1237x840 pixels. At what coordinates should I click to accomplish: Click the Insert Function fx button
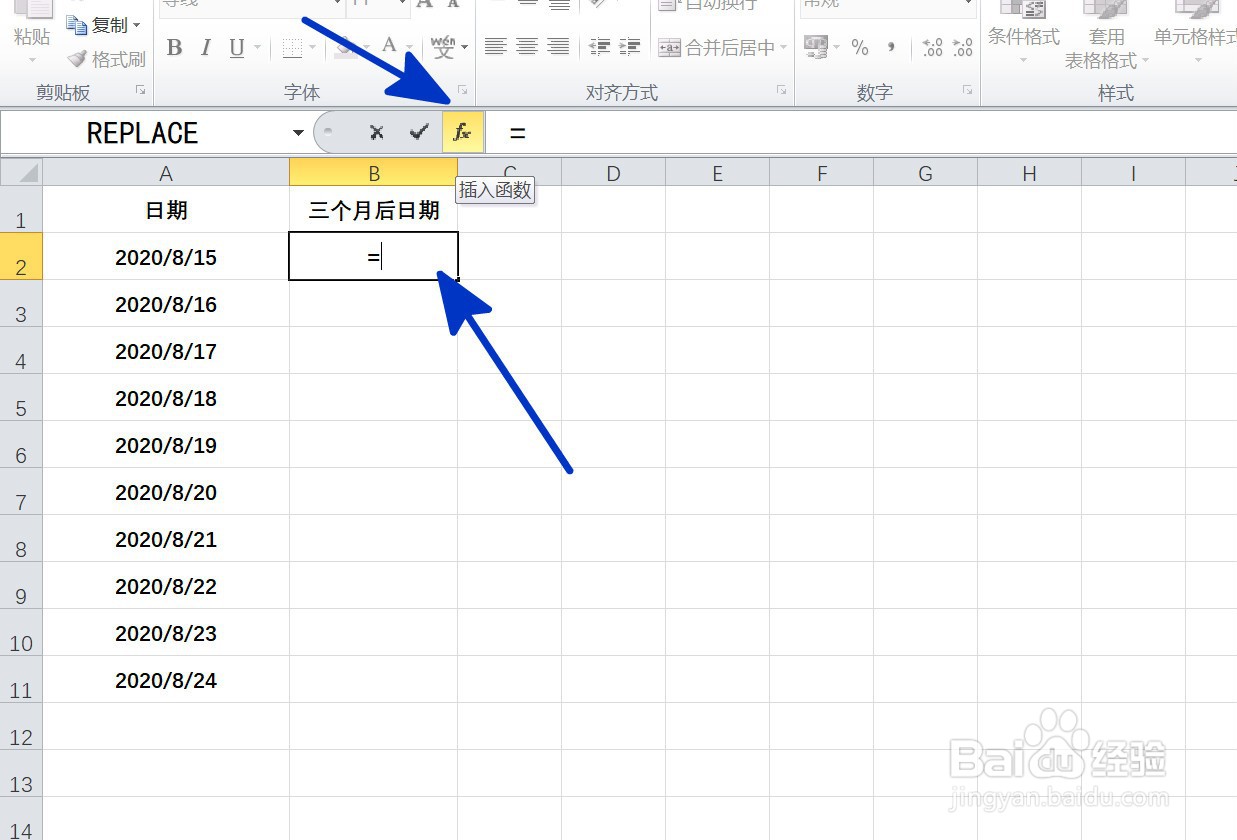(x=462, y=132)
